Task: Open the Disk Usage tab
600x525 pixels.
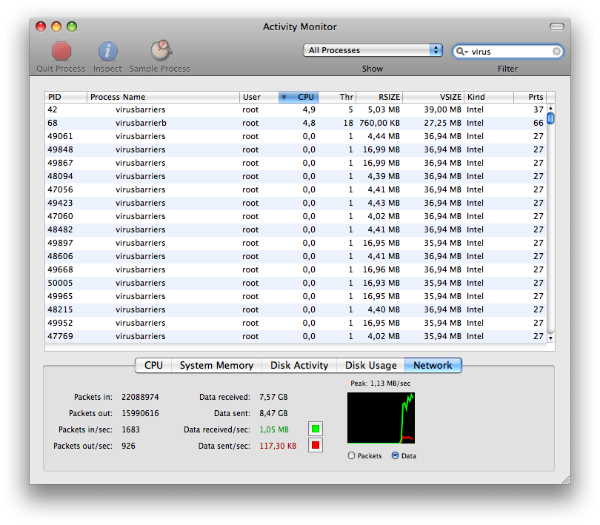Action: (x=371, y=365)
